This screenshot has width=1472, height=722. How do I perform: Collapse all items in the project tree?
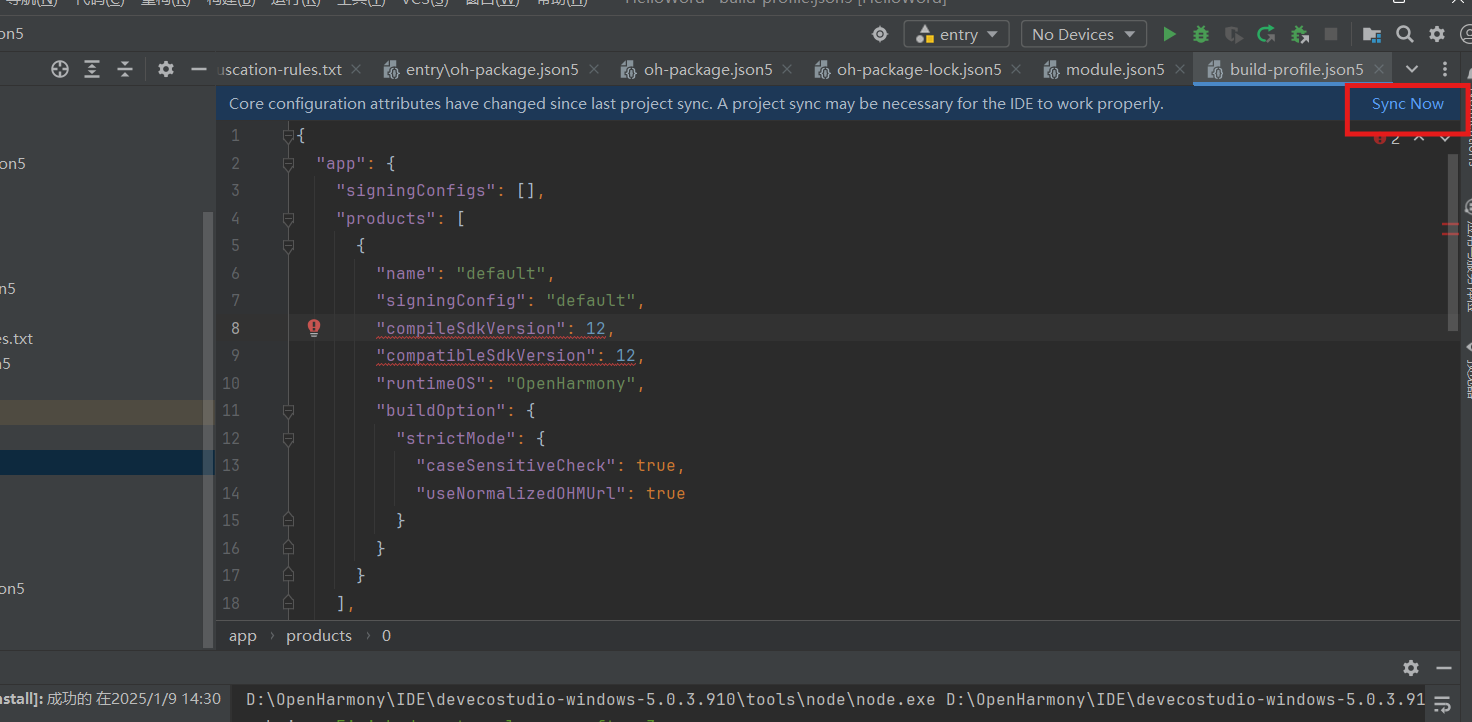[x=125, y=69]
